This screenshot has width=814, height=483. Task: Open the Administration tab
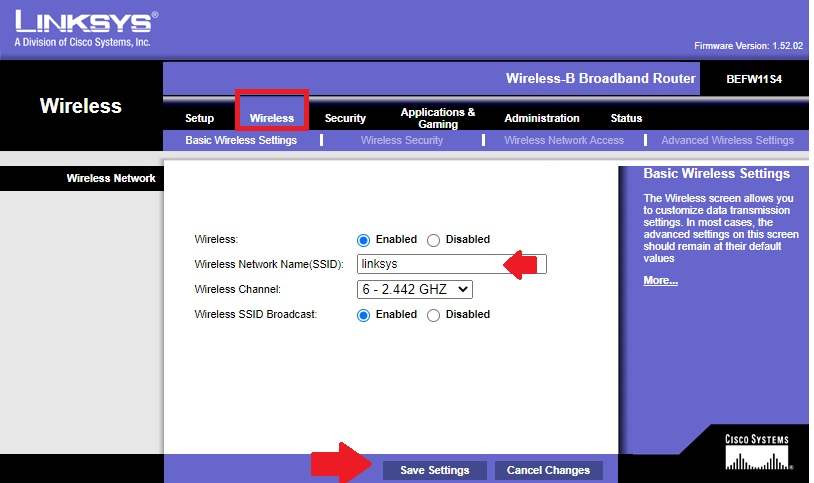541,118
